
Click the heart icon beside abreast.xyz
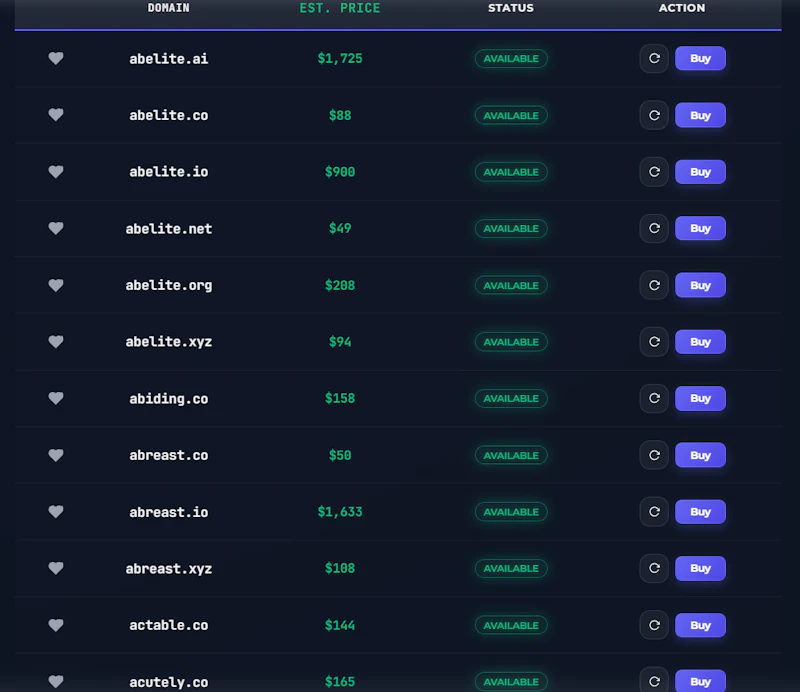pos(56,568)
